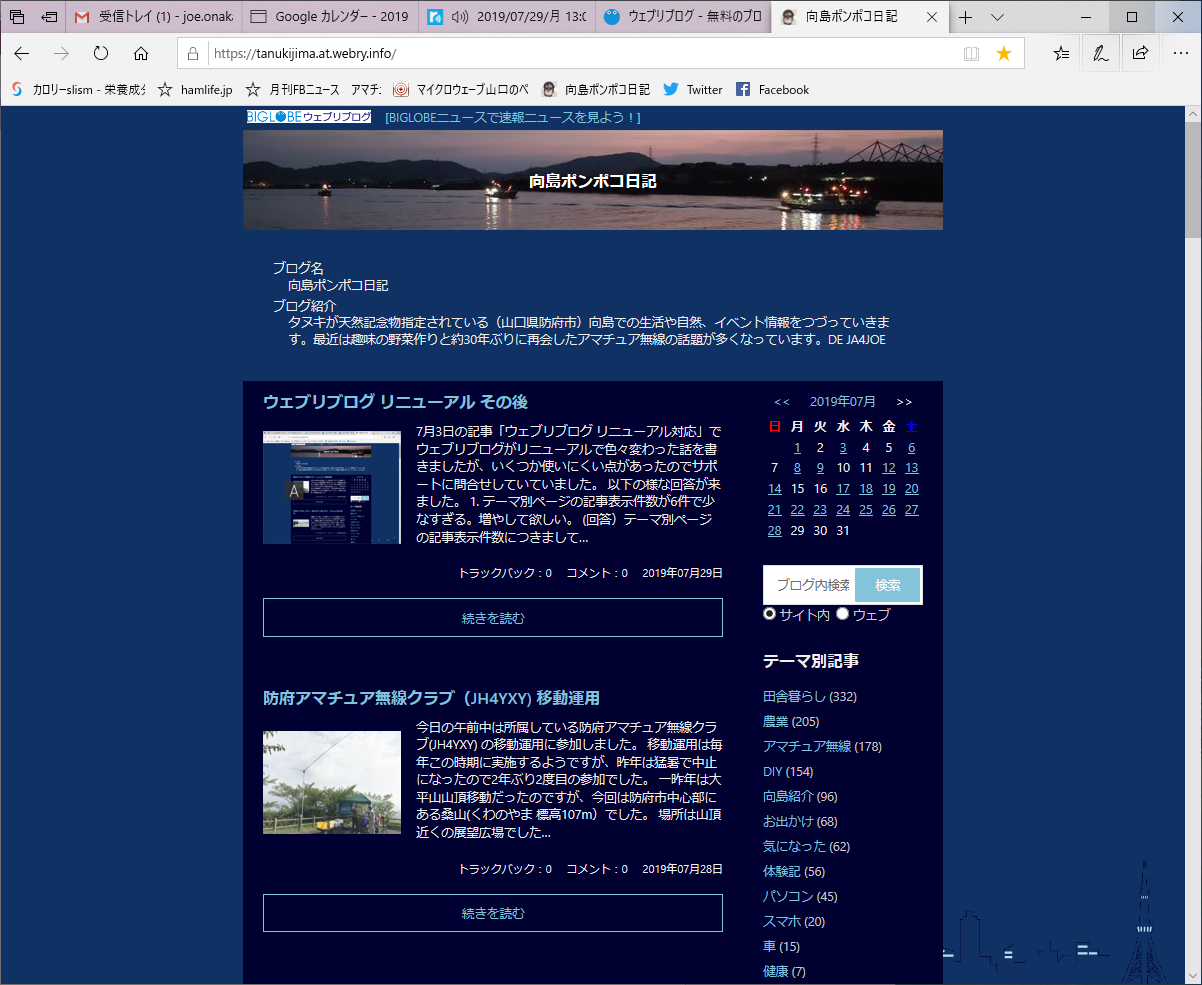The image size is (1202, 985).
Task: Select the ウェブ radio button
Action: coord(842,613)
